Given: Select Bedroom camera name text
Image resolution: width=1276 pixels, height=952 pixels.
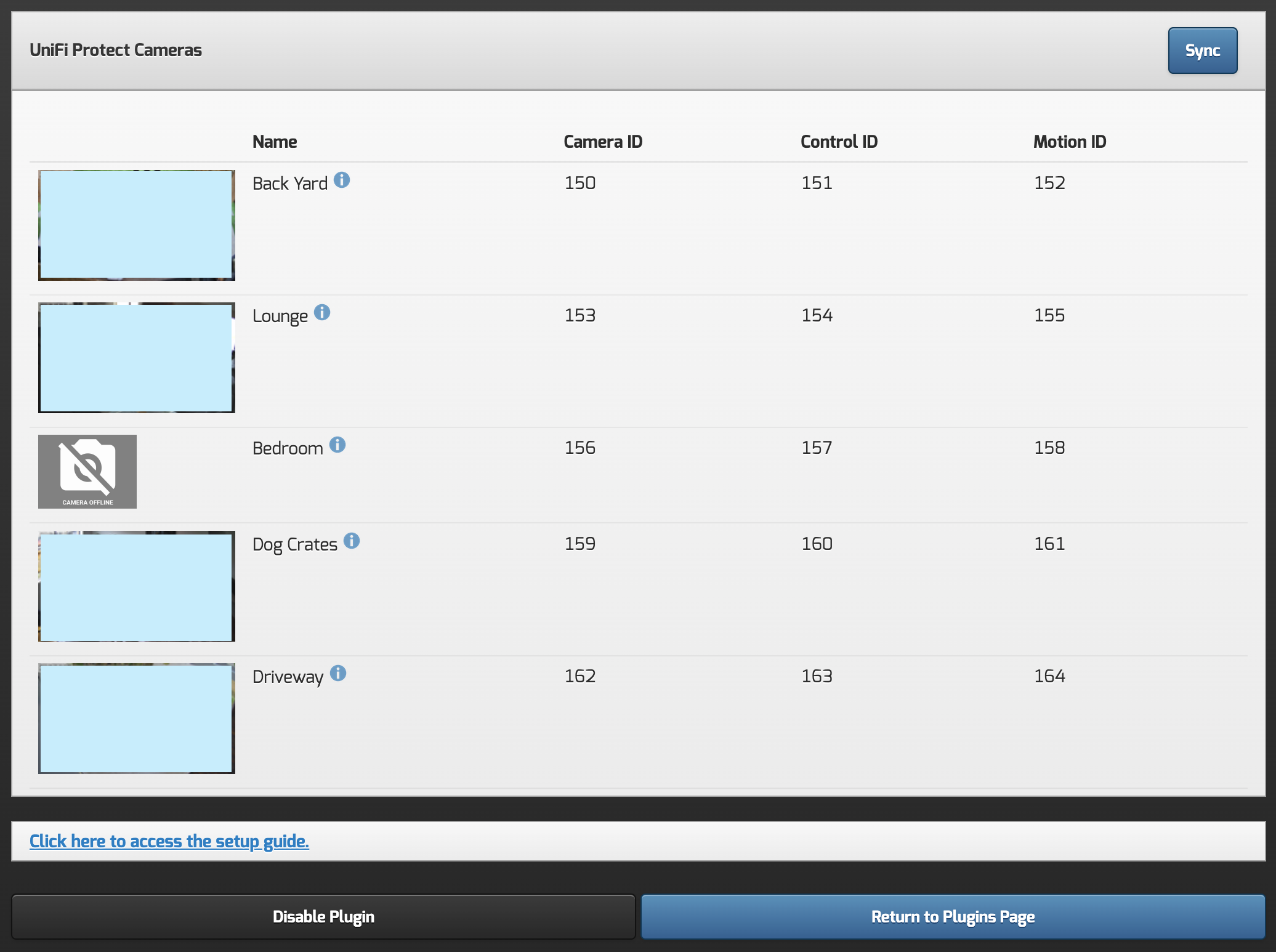Looking at the screenshot, I should [x=288, y=448].
